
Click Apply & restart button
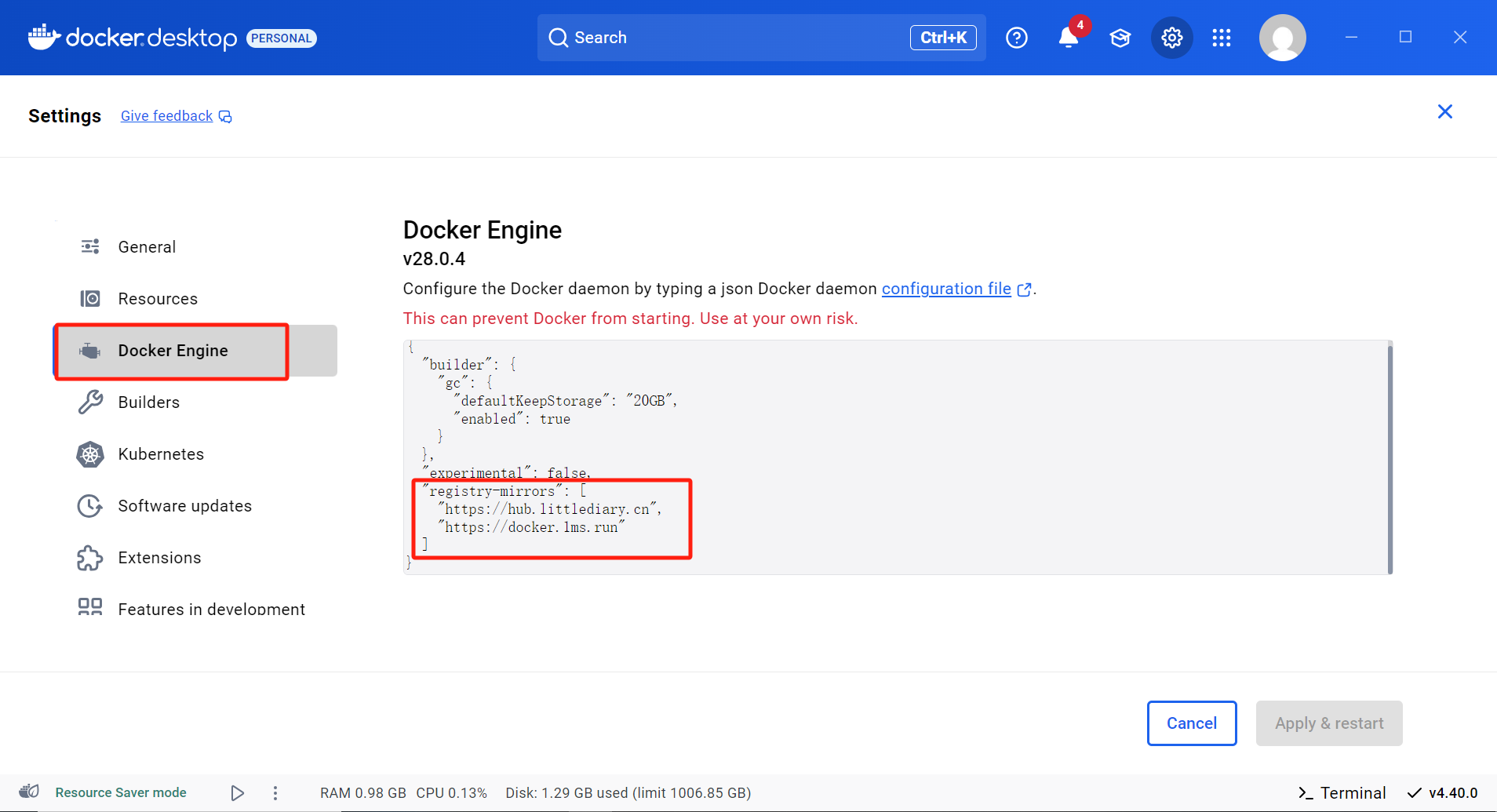1329,723
